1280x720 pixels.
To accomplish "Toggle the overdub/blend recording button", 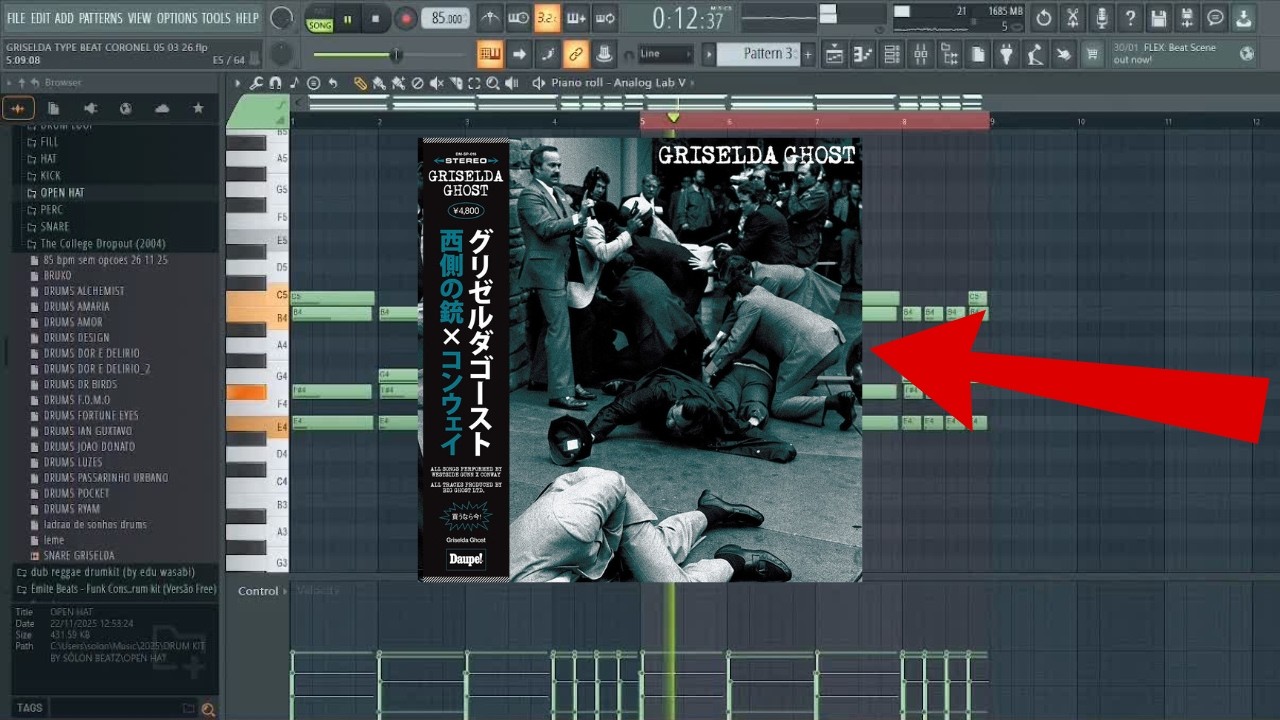I will (x=576, y=18).
